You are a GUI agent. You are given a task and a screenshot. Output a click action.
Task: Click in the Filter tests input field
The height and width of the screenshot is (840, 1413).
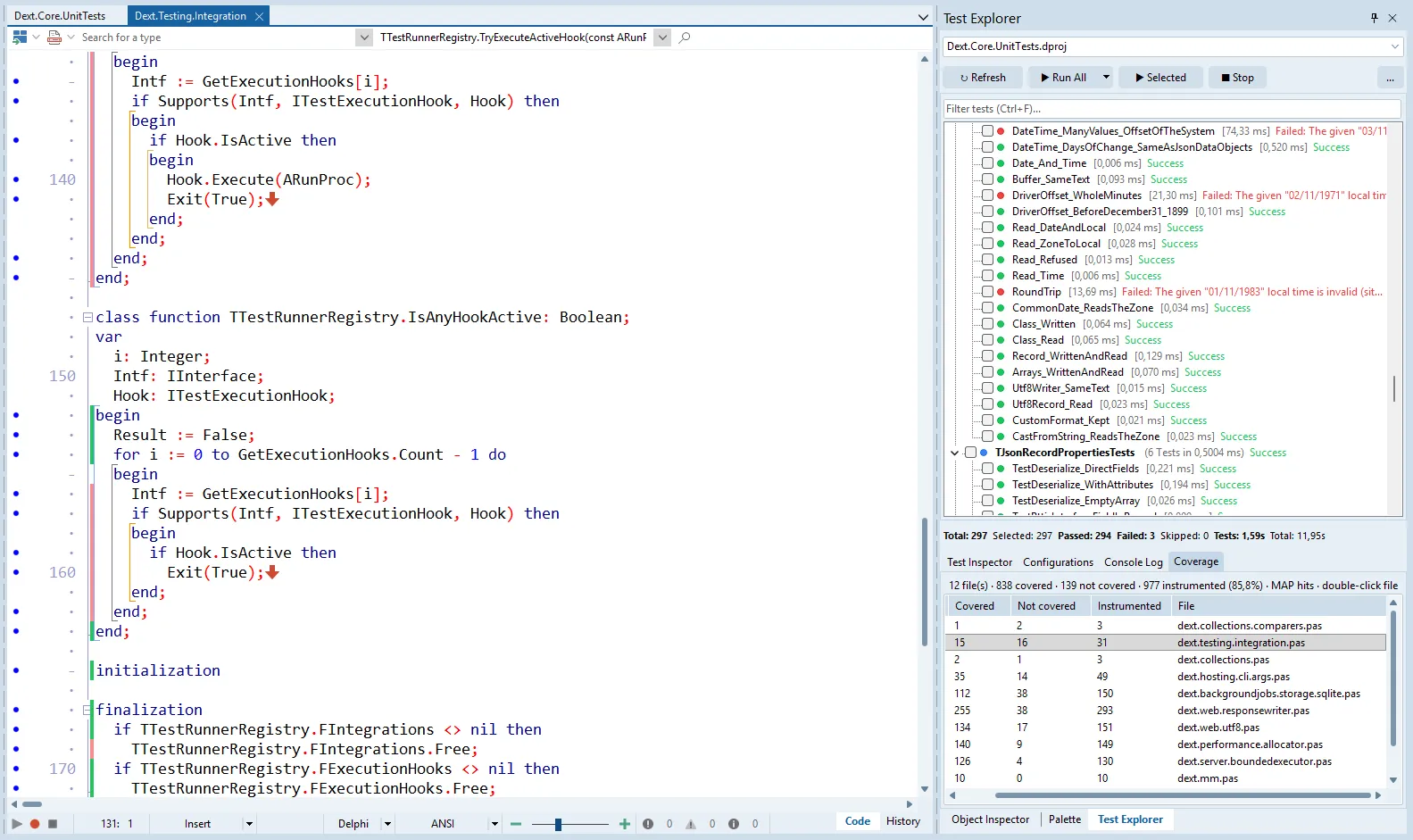[x=1172, y=109]
